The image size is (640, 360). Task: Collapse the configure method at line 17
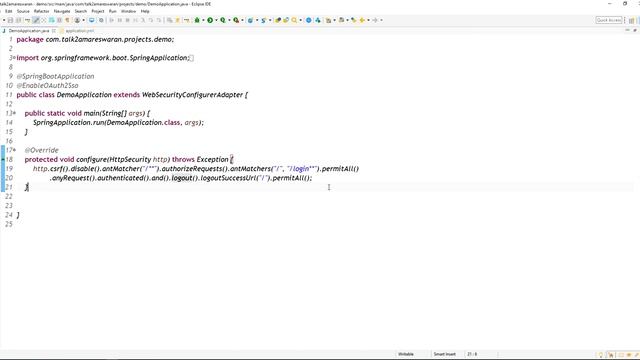pos(15,150)
